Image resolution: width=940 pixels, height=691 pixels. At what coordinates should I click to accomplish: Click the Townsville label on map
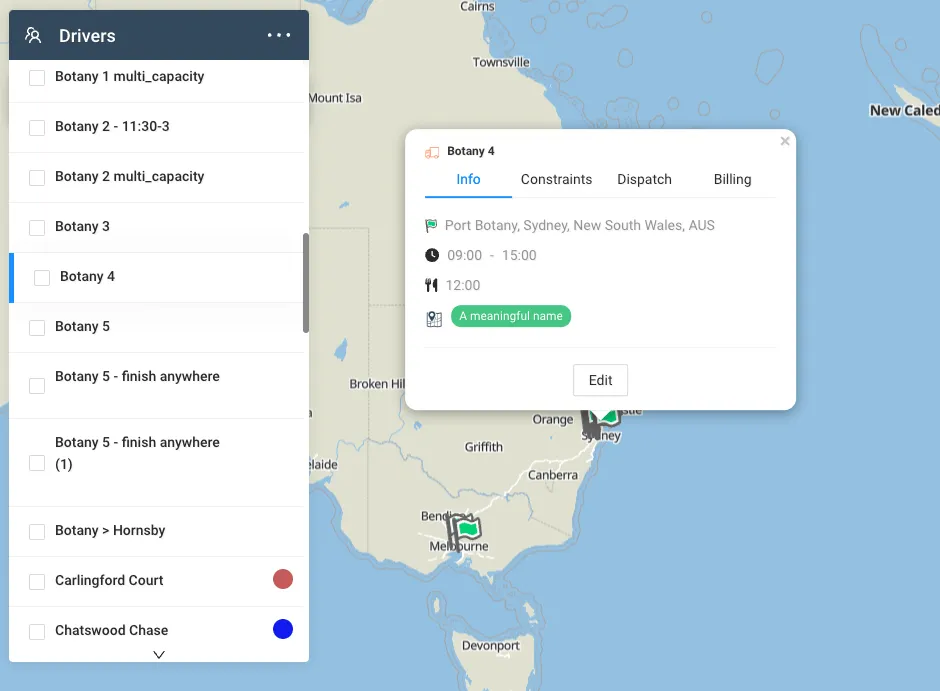click(501, 62)
